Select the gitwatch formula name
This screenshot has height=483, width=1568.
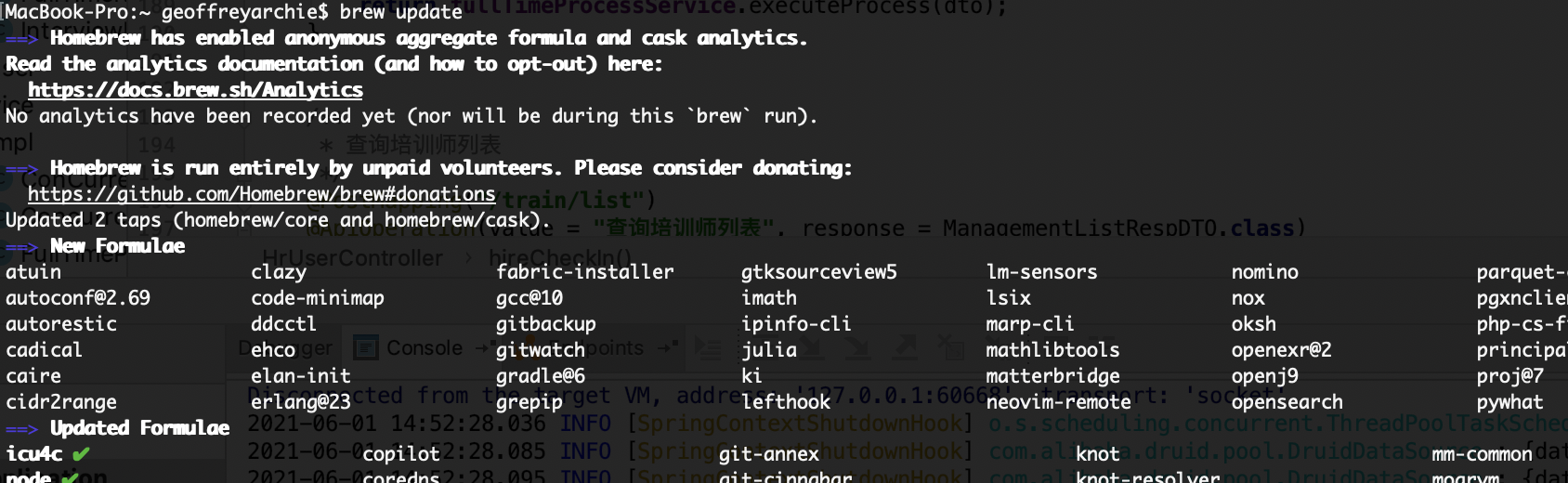541,350
